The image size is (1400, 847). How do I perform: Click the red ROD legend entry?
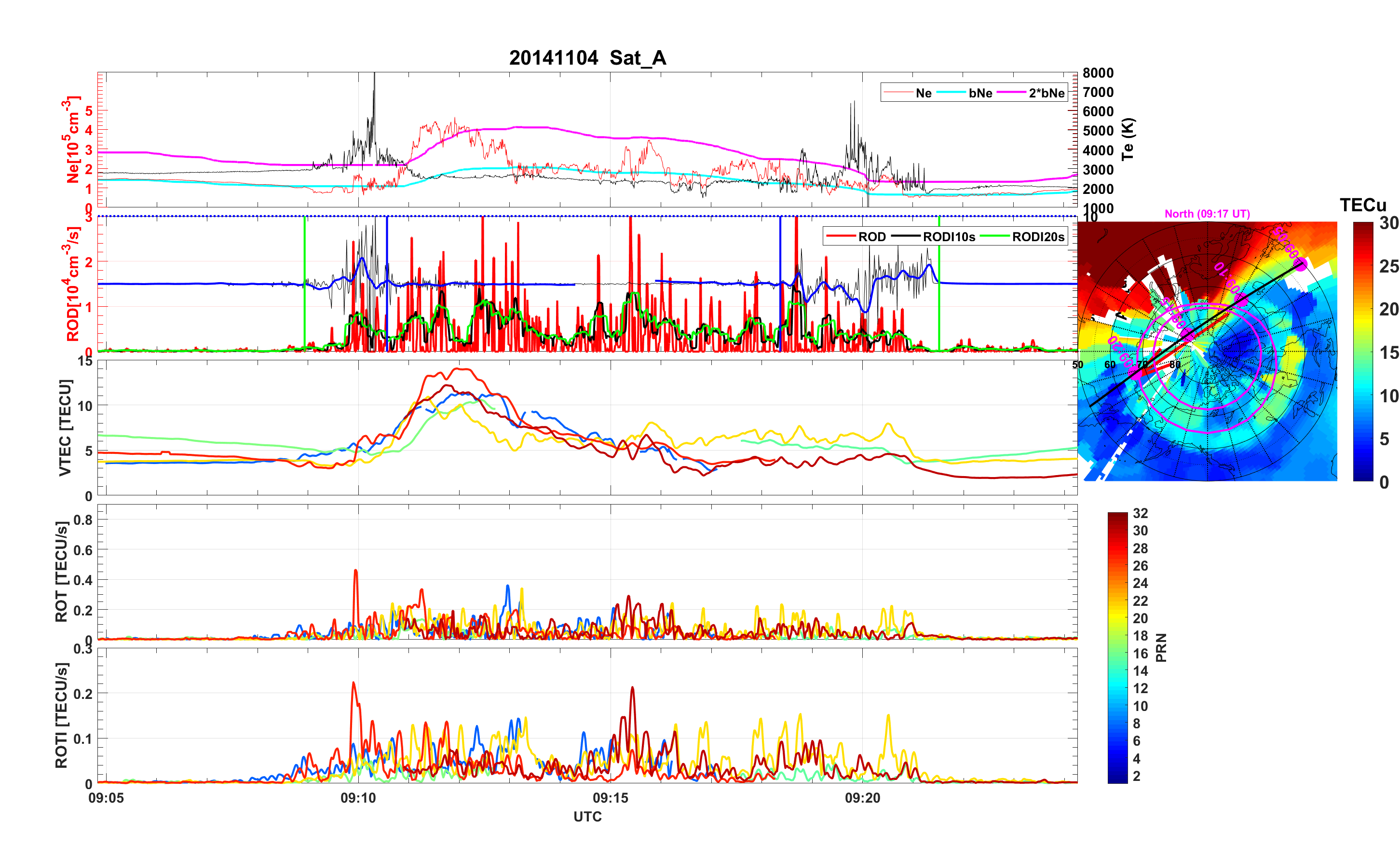tap(871, 236)
